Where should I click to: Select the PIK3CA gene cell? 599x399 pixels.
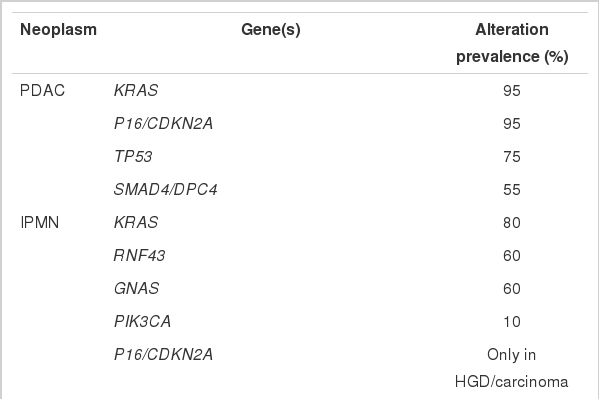[x=142, y=321]
